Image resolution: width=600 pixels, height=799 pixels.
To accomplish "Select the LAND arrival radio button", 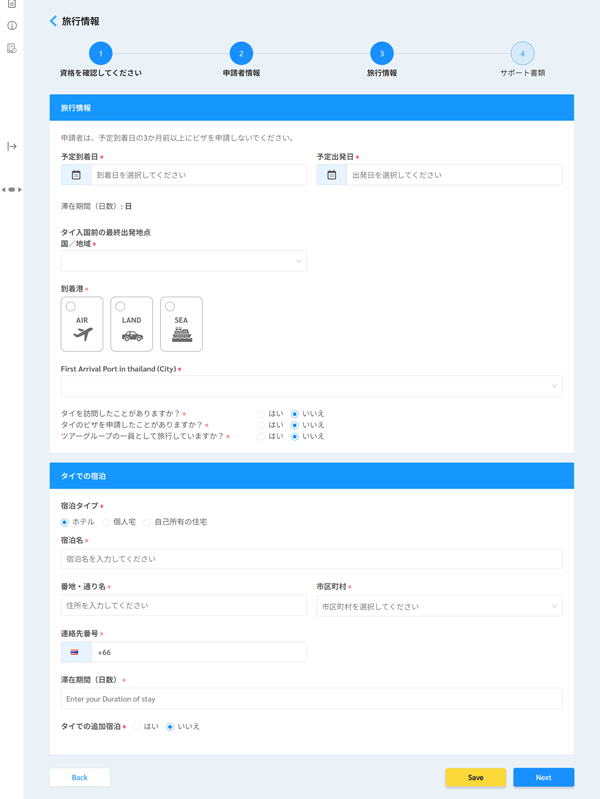I will [120, 306].
